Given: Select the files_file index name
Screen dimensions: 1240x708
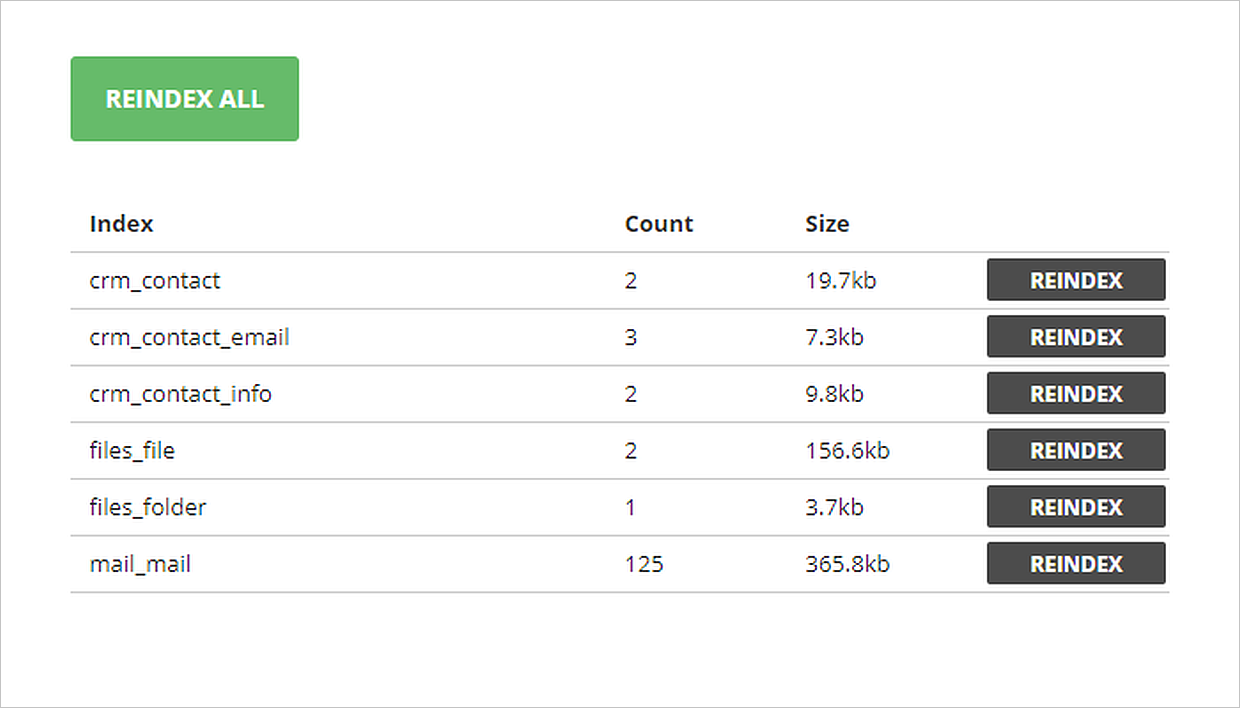Looking at the screenshot, I should (132, 451).
